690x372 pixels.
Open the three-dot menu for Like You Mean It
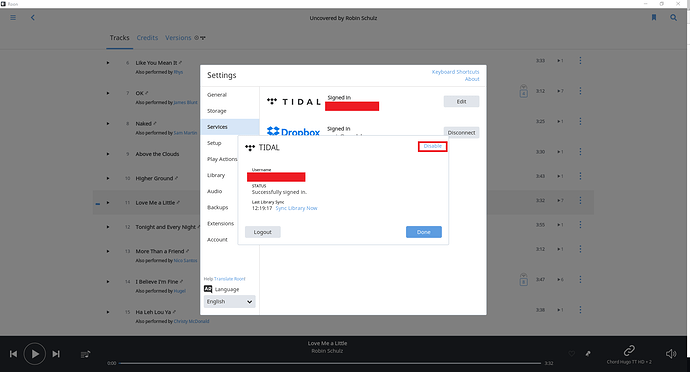pos(580,60)
